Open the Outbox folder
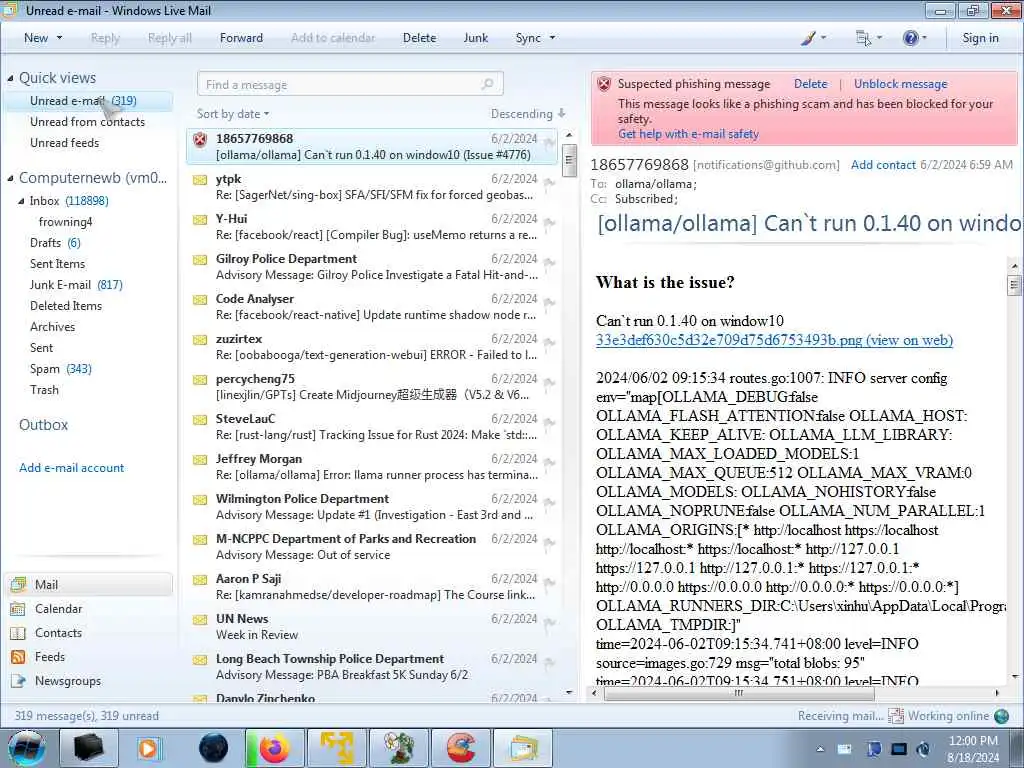Screen dimensions: 1024x768 (x=43, y=425)
